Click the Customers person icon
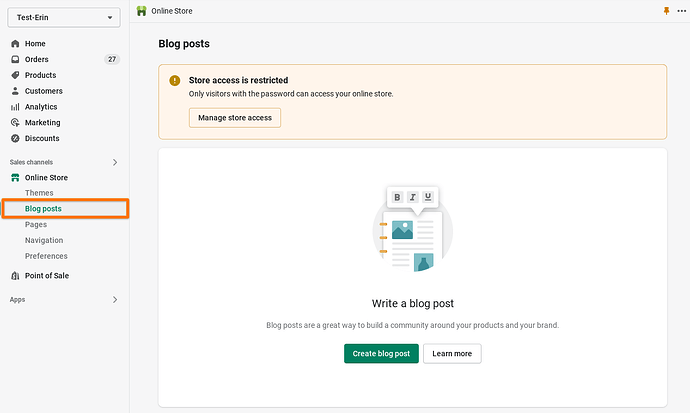The width and height of the screenshot is (690, 413). (15, 91)
